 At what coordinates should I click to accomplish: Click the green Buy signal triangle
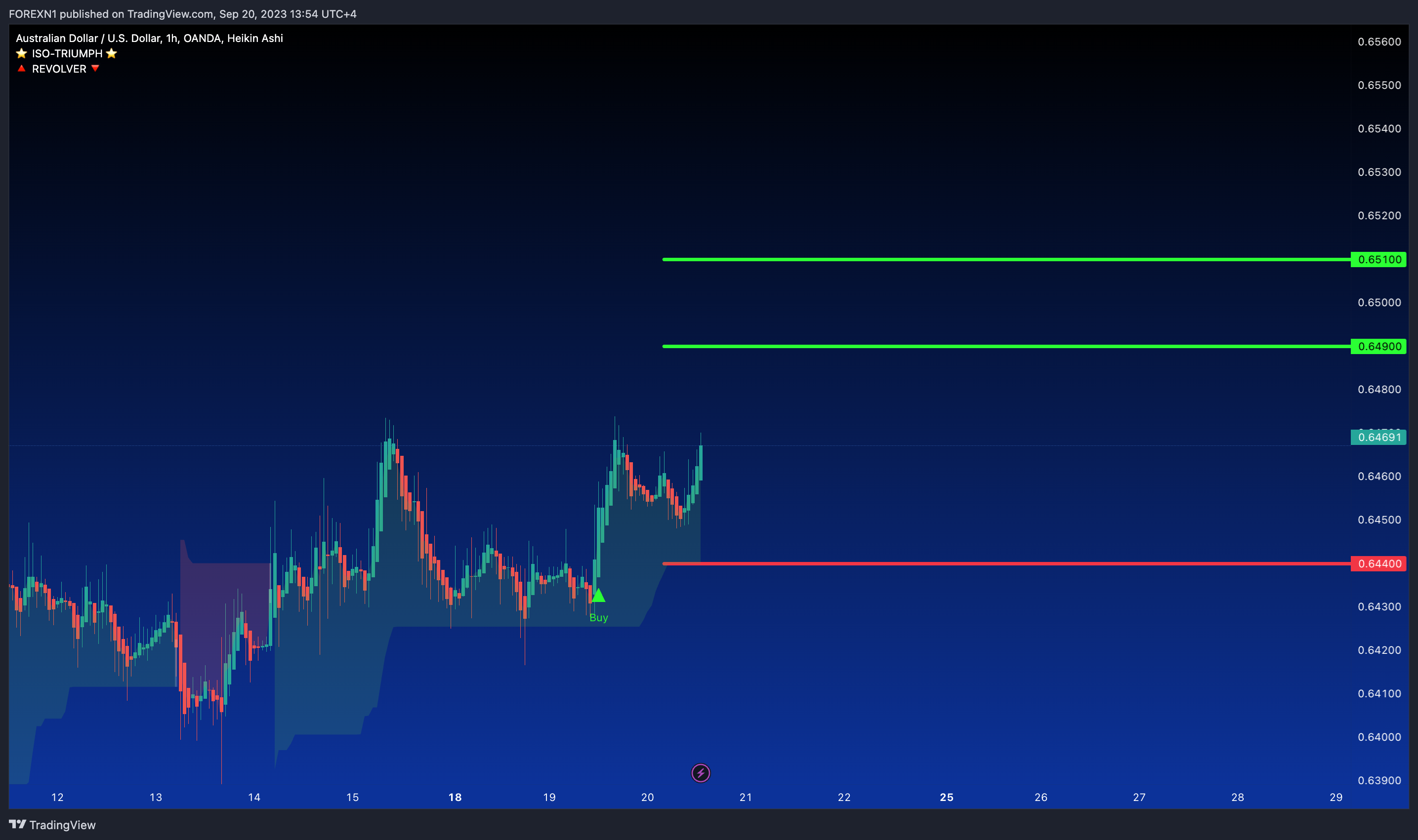tap(598, 596)
